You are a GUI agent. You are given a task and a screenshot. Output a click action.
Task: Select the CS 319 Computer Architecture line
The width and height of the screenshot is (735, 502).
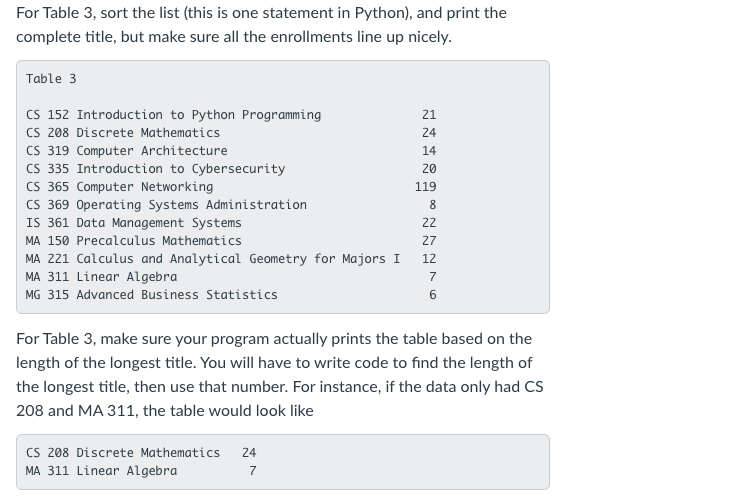point(231,151)
